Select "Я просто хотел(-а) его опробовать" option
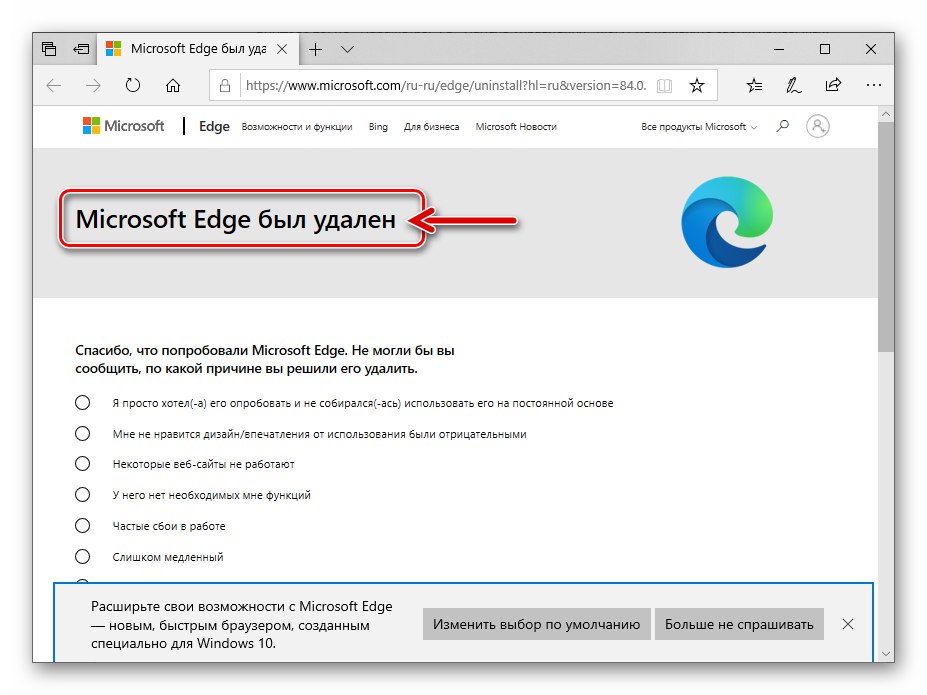927x695 pixels. pos(83,402)
